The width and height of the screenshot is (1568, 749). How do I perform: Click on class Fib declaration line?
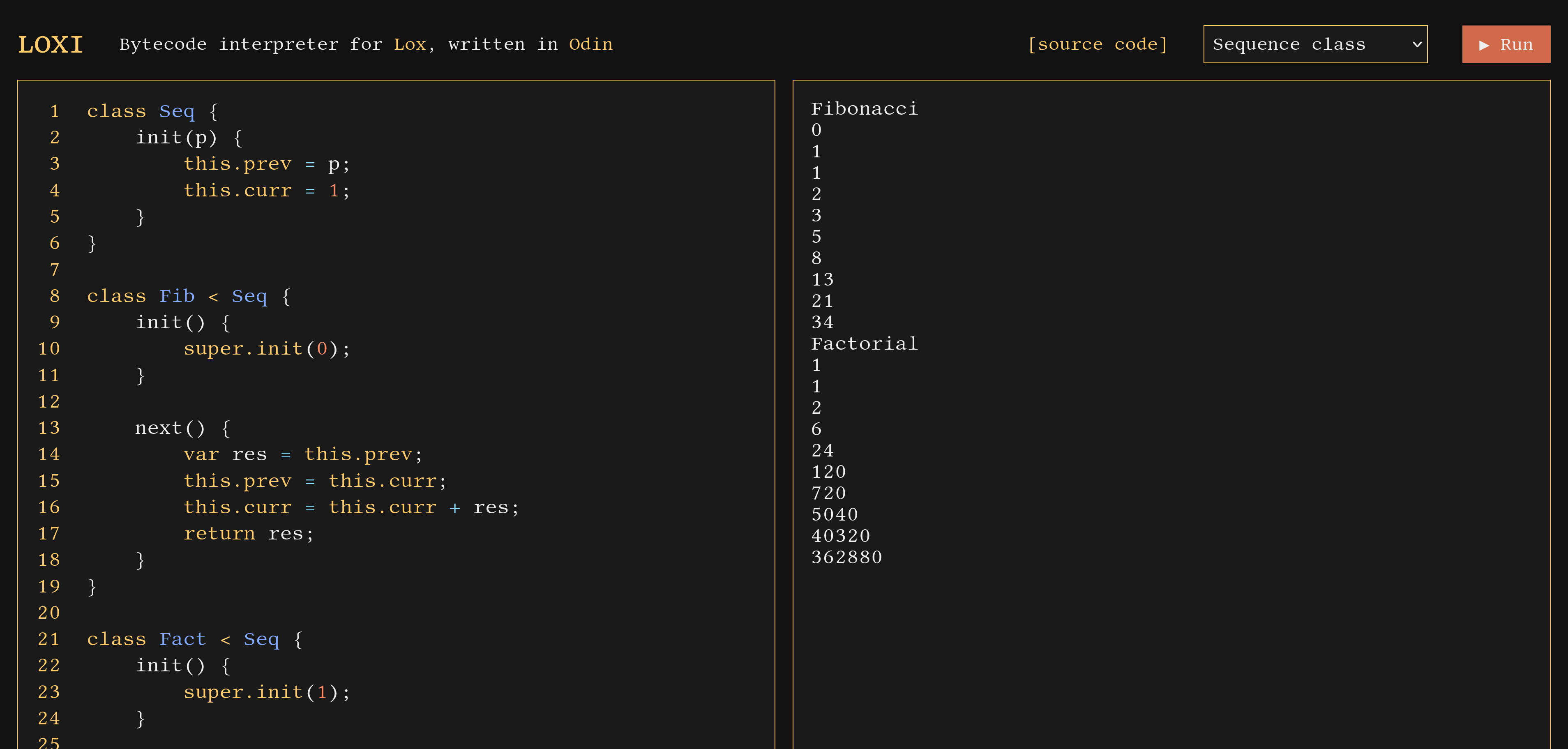[x=189, y=296]
